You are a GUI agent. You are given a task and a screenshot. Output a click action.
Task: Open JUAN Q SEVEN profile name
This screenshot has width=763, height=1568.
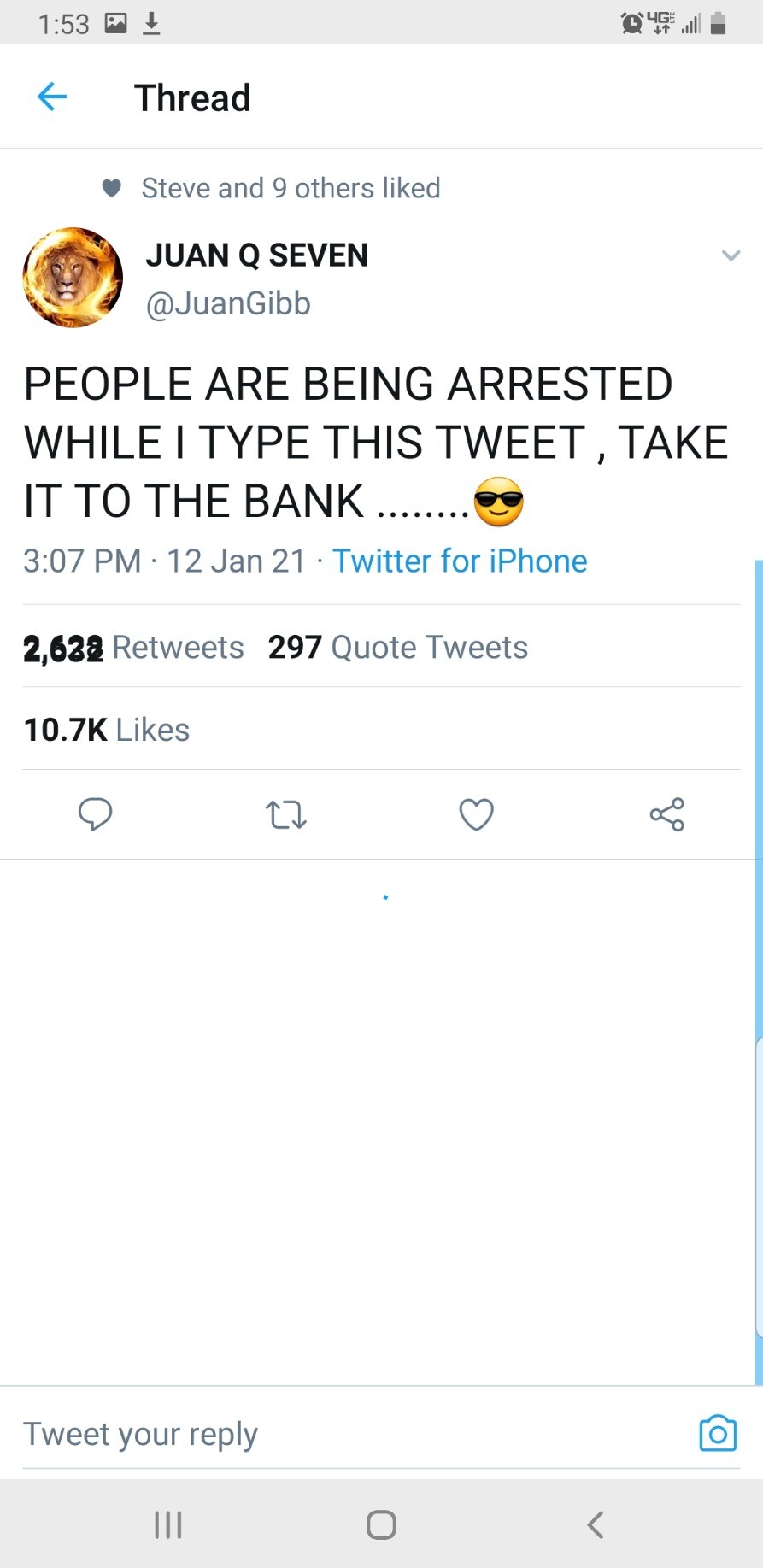click(256, 255)
